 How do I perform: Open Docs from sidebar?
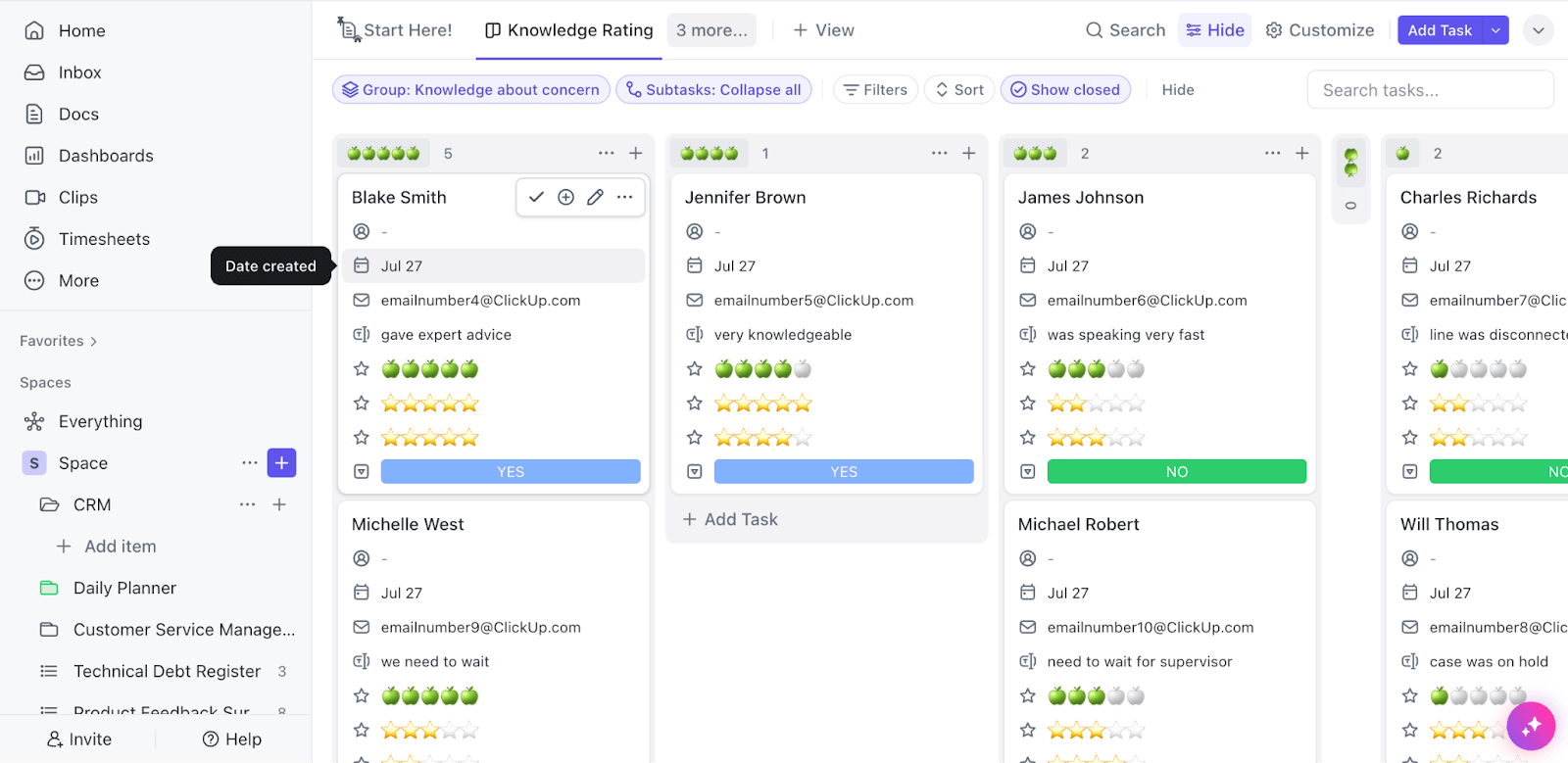78,114
